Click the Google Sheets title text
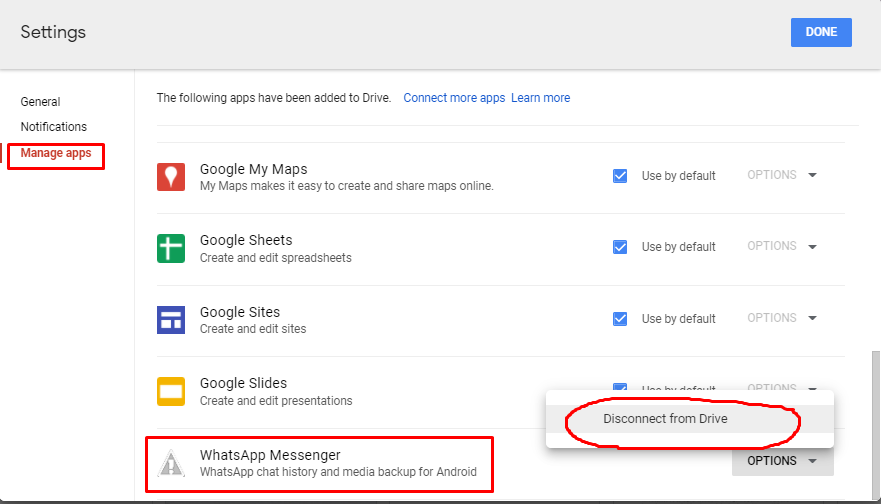Image resolution: width=881 pixels, height=504 pixels. point(246,240)
